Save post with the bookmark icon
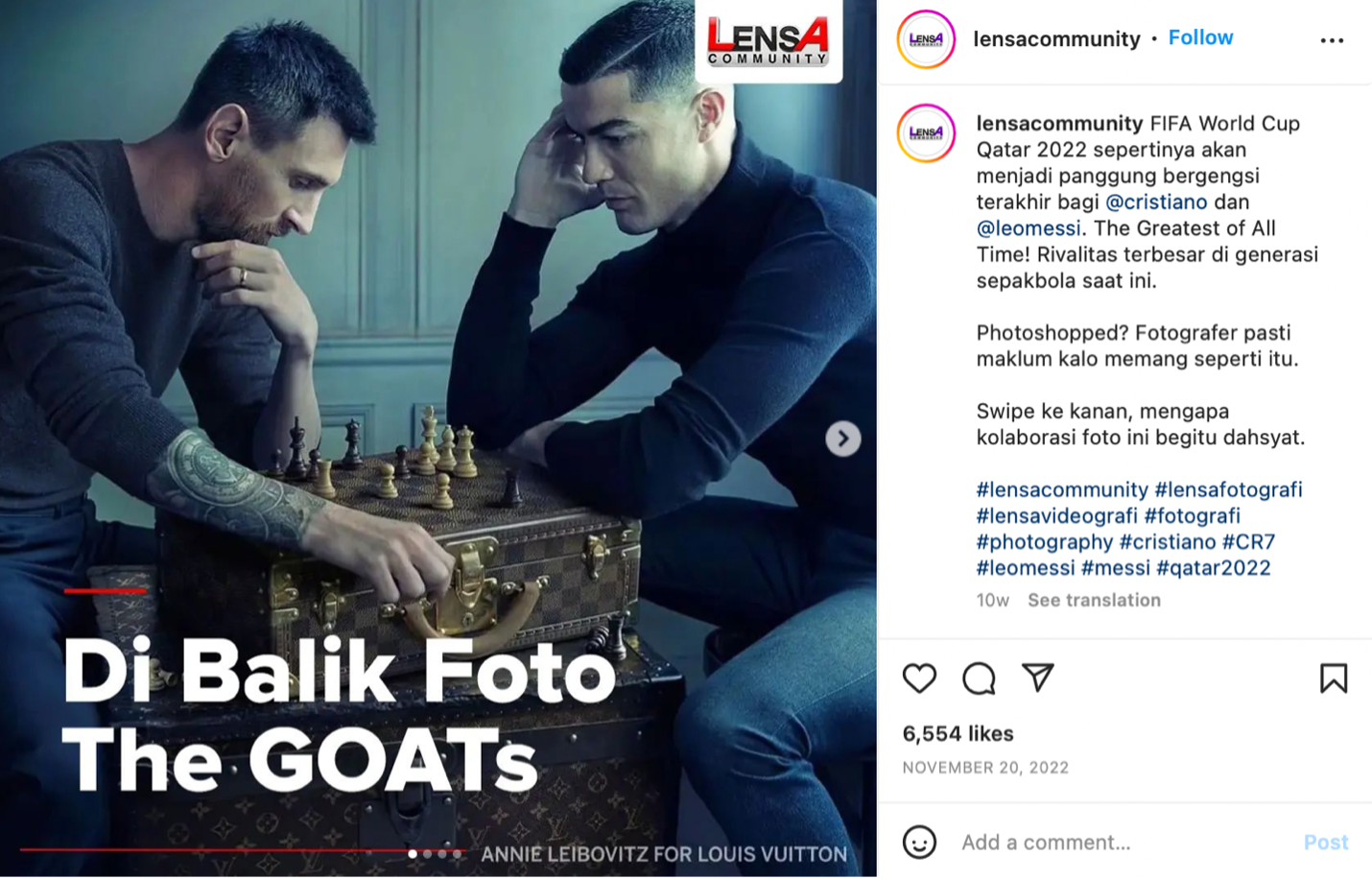1372x879 pixels. click(1334, 678)
